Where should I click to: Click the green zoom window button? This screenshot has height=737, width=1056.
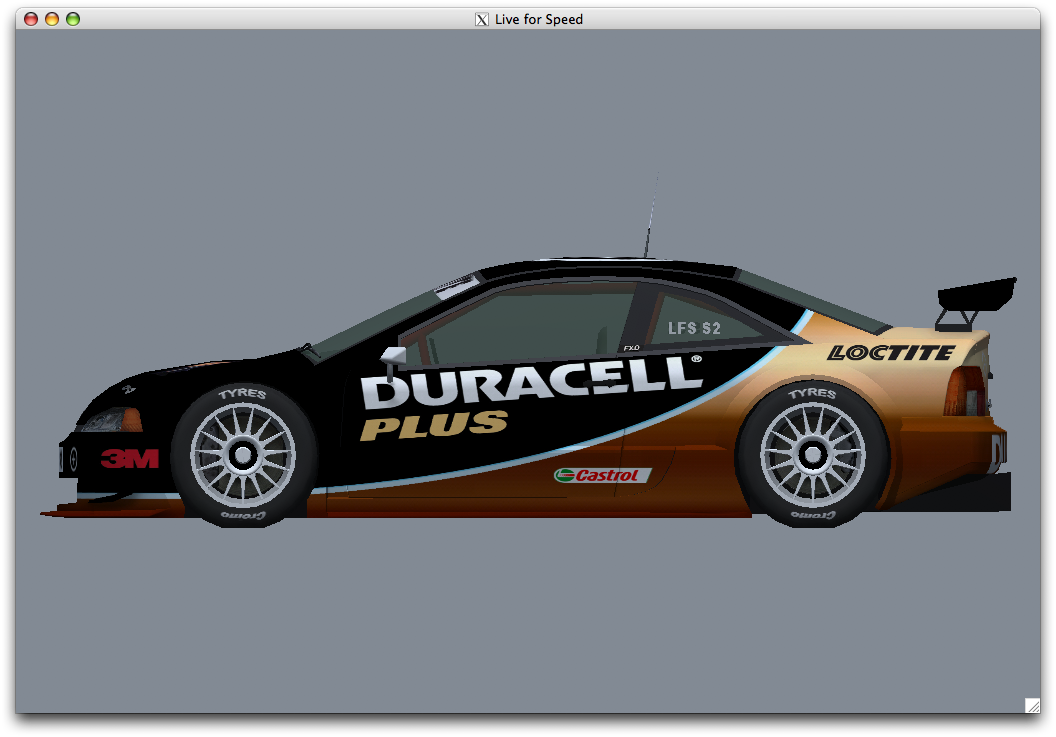click(x=73, y=19)
